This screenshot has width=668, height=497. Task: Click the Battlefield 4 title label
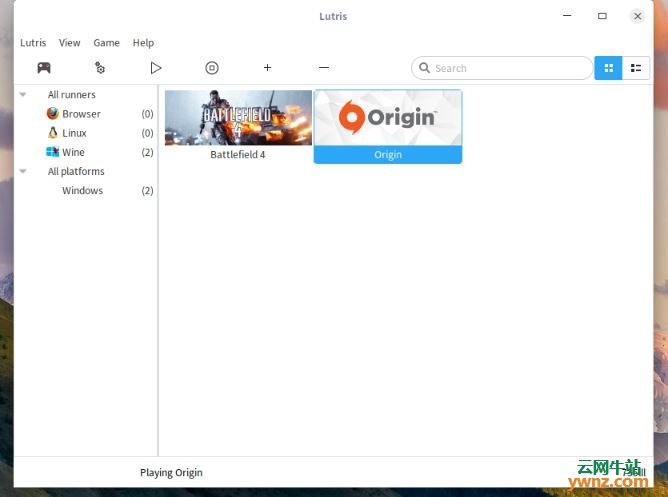238,155
